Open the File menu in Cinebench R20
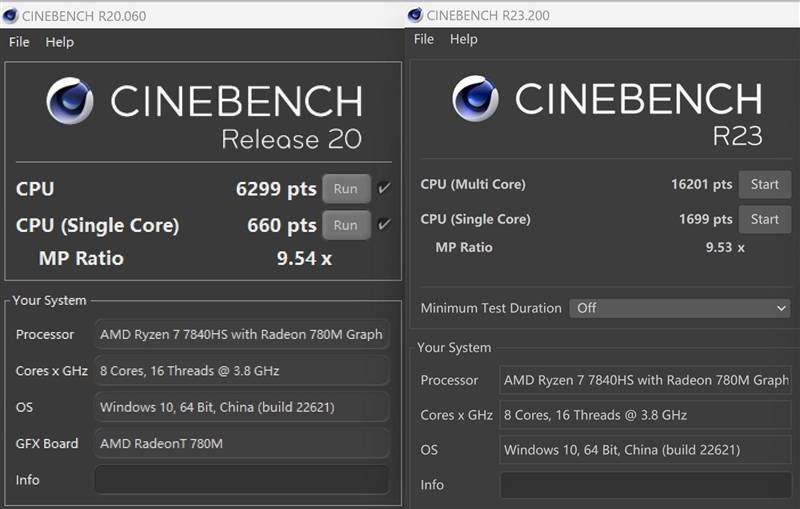800x509 pixels. 19,42
